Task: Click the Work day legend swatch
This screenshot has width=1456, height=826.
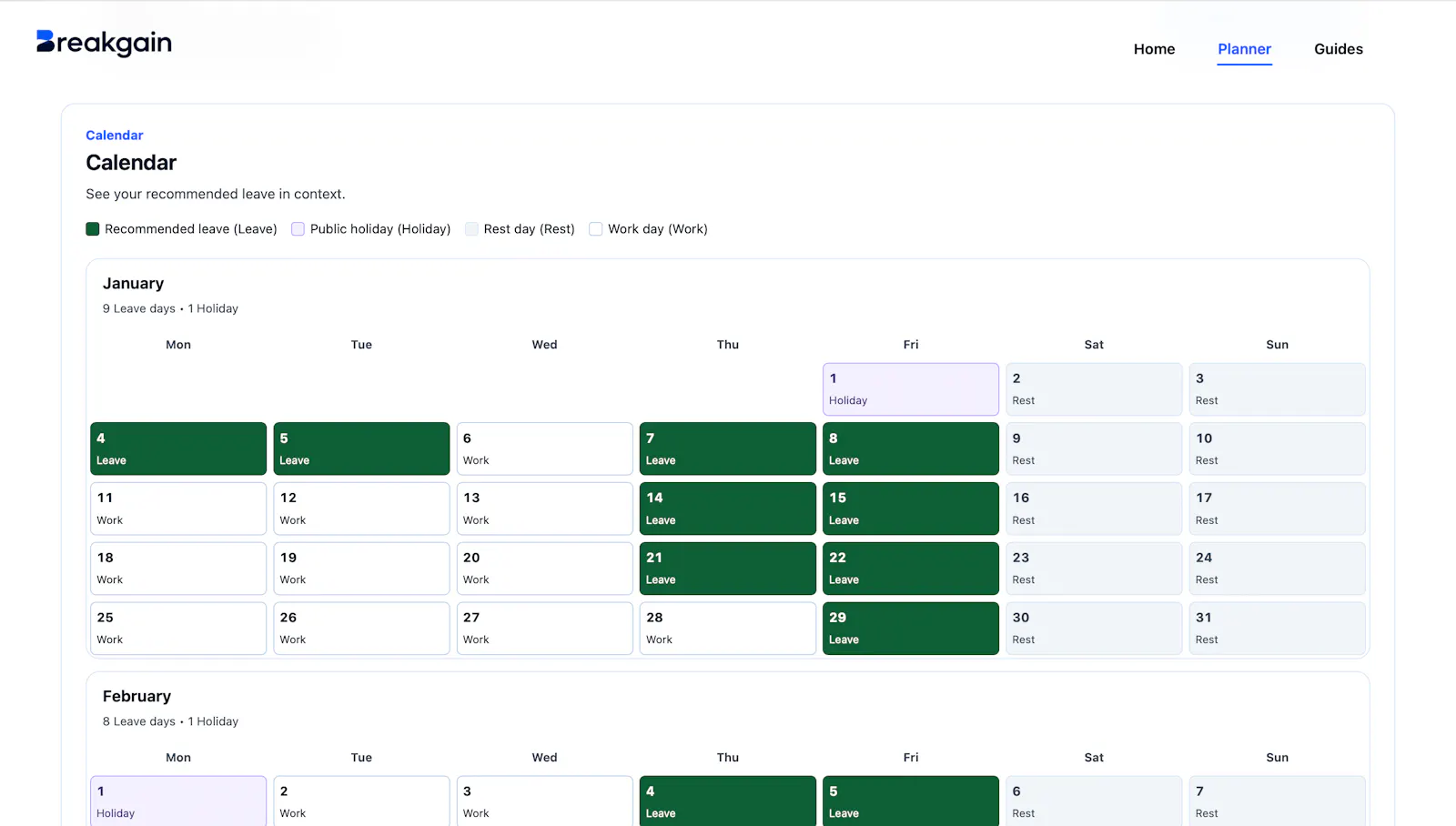Action: click(595, 229)
